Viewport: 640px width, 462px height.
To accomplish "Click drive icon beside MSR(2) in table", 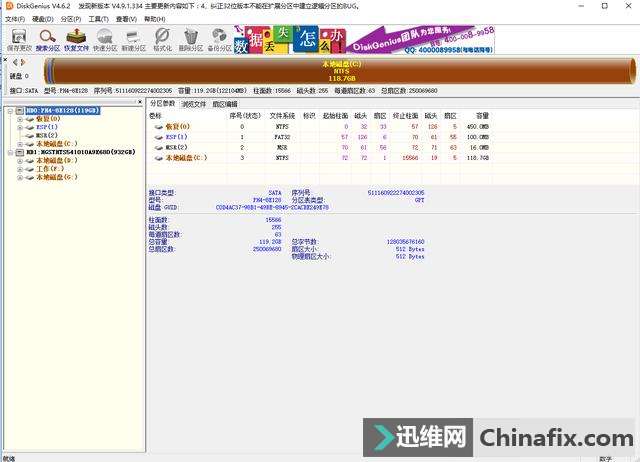I will [159, 147].
